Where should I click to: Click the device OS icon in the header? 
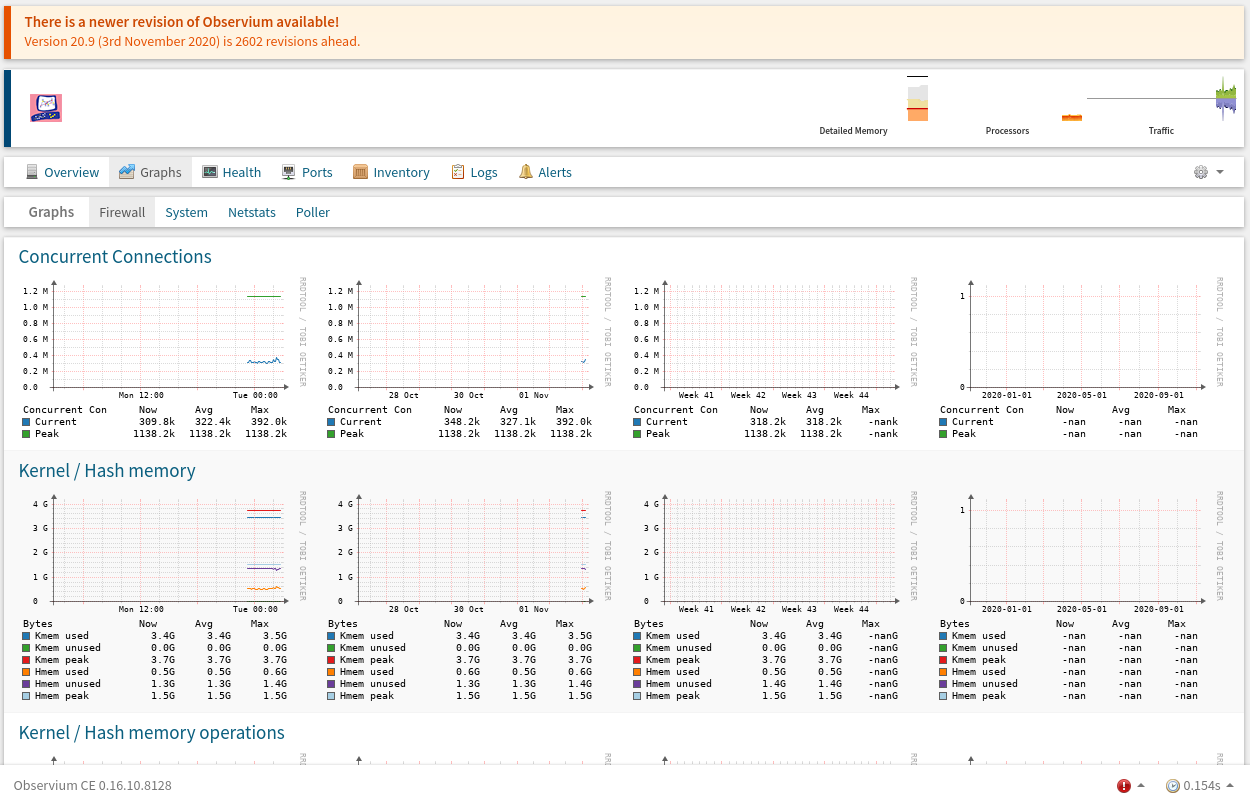[46, 108]
